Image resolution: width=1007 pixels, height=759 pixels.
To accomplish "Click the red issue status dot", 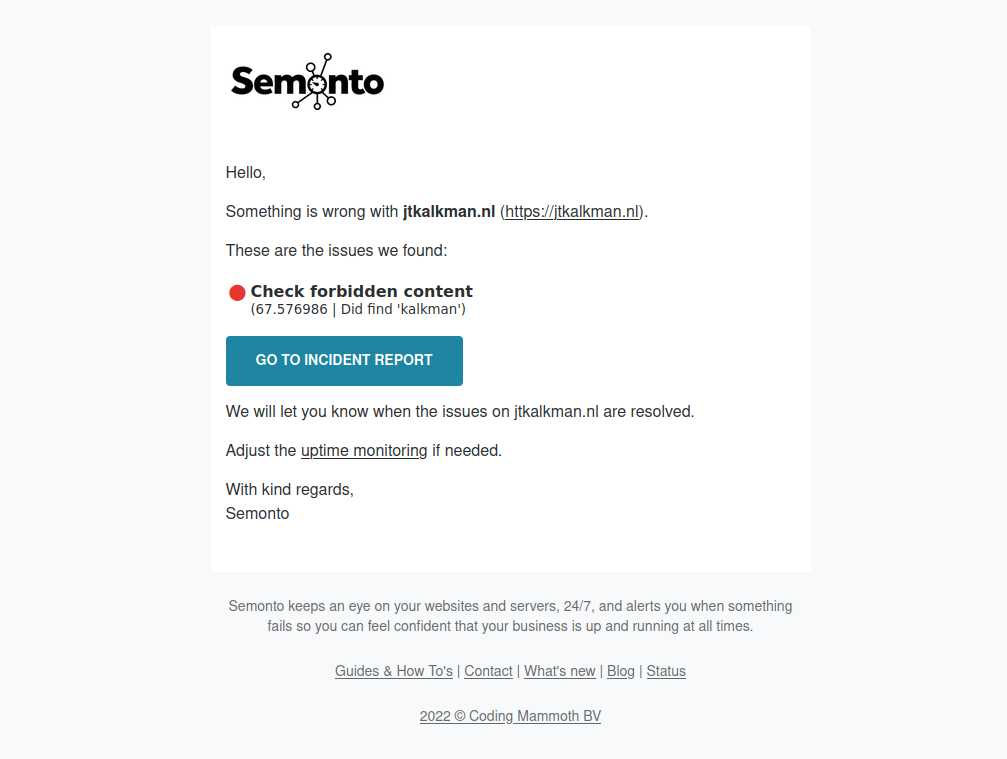I will [237, 292].
